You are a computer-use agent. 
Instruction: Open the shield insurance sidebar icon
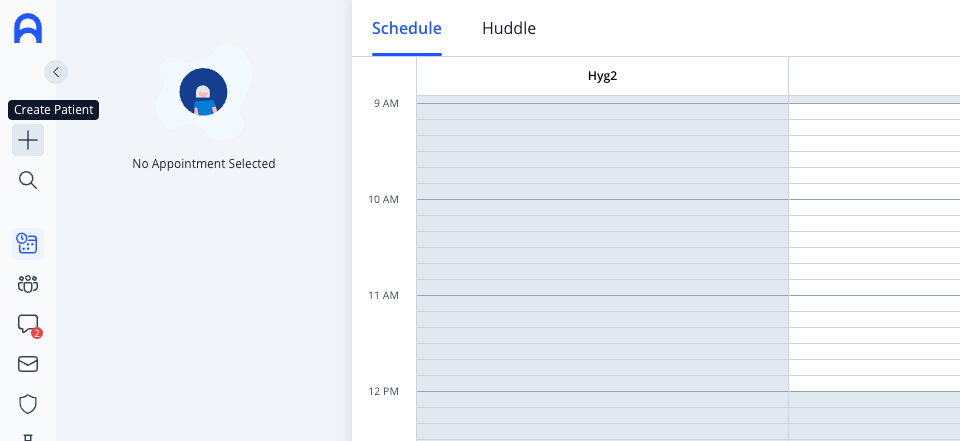pos(28,404)
